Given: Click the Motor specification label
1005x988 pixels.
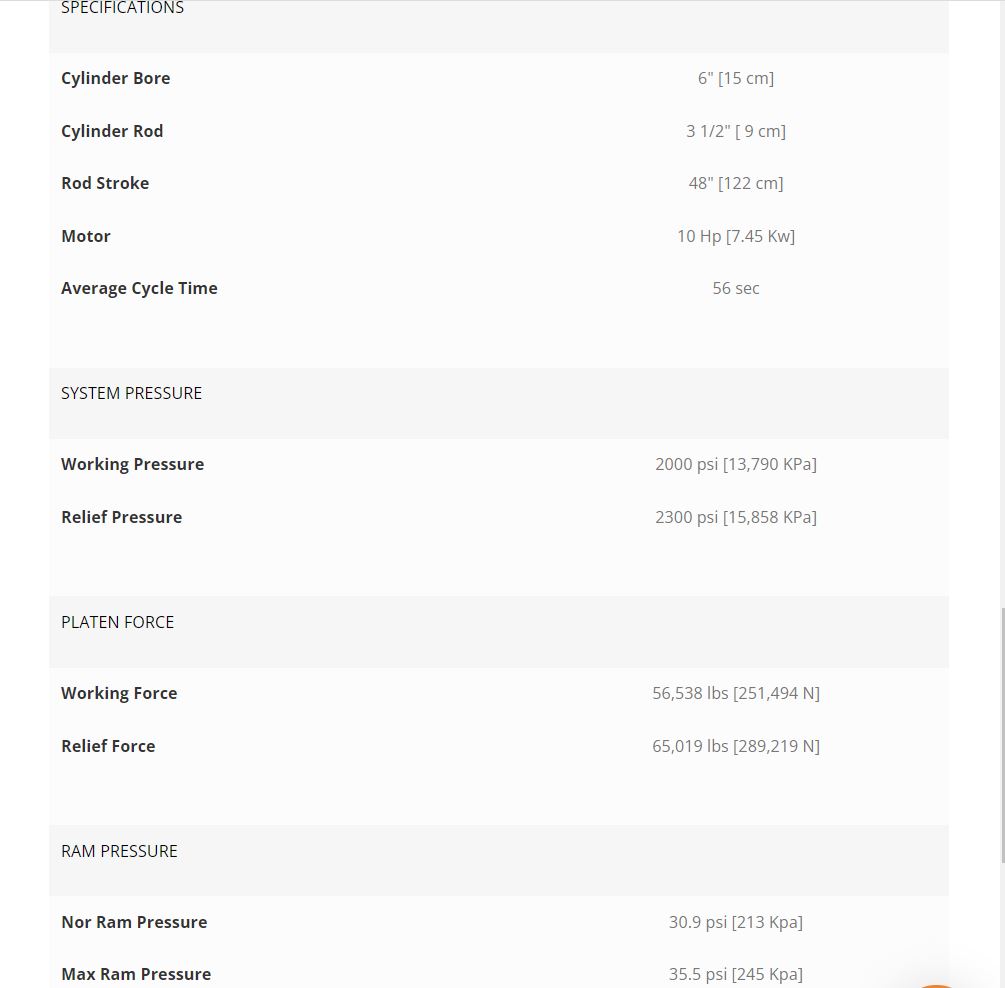Looking at the screenshot, I should coord(86,236).
